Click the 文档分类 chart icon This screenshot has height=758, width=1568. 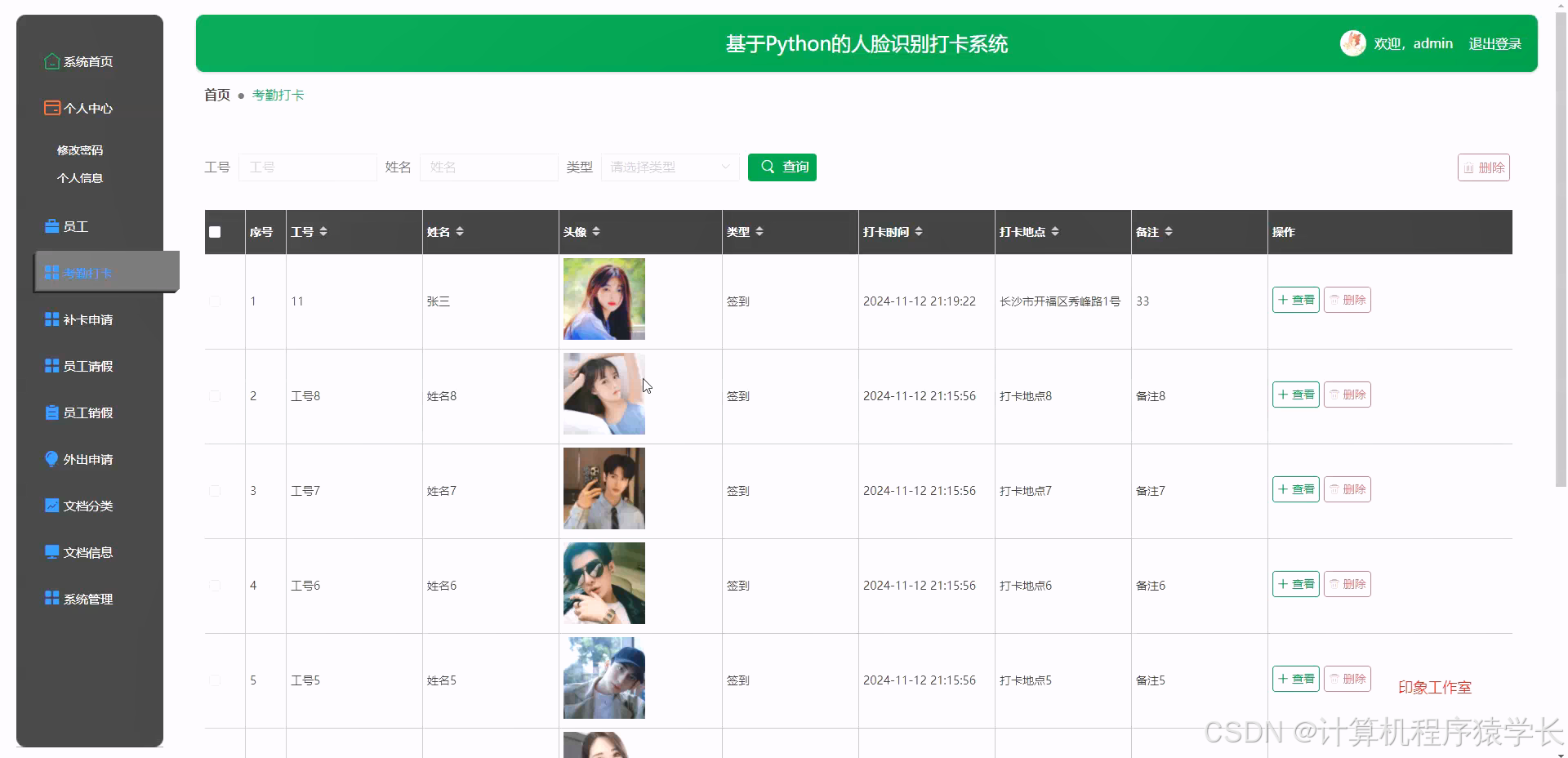point(51,506)
